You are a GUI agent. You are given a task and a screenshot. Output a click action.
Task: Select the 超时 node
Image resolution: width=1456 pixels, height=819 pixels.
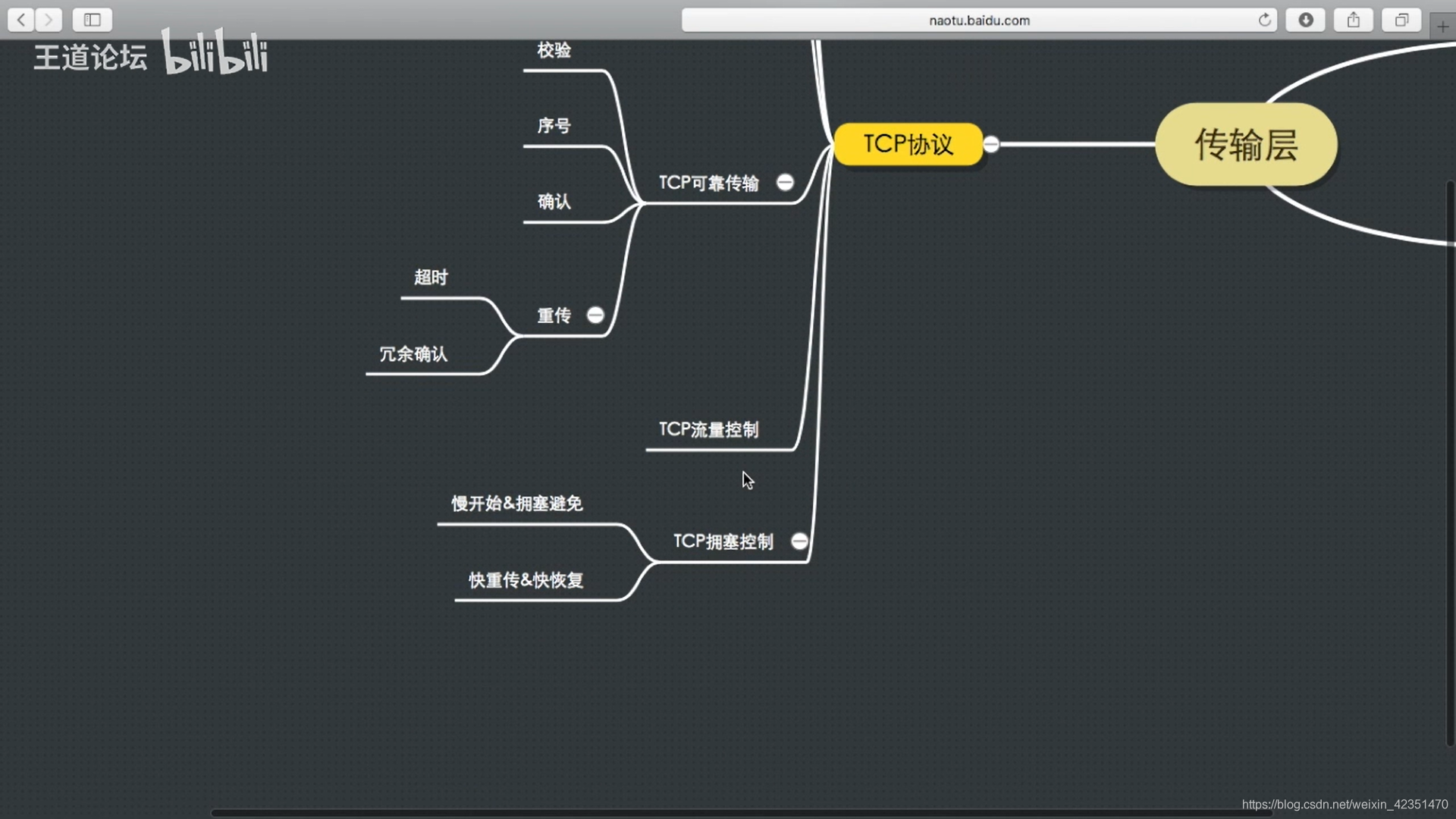tap(431, 278)
